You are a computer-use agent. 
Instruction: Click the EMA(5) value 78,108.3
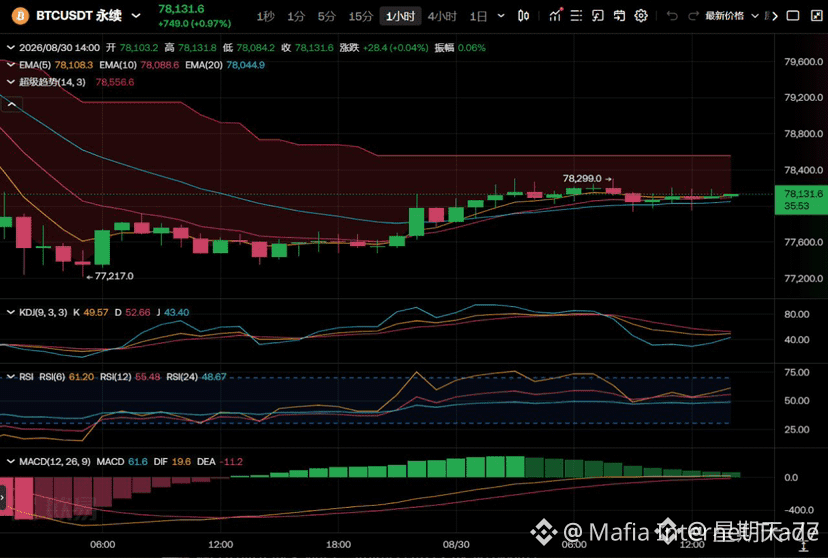pyautogui.click(x=74, y=65)
